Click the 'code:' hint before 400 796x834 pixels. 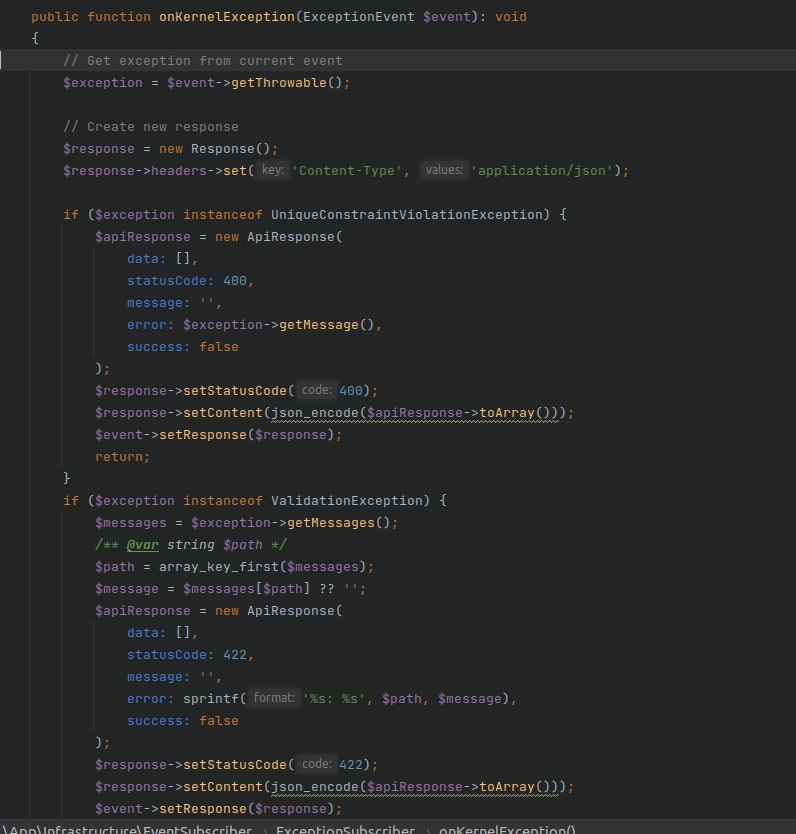[316, 390]
